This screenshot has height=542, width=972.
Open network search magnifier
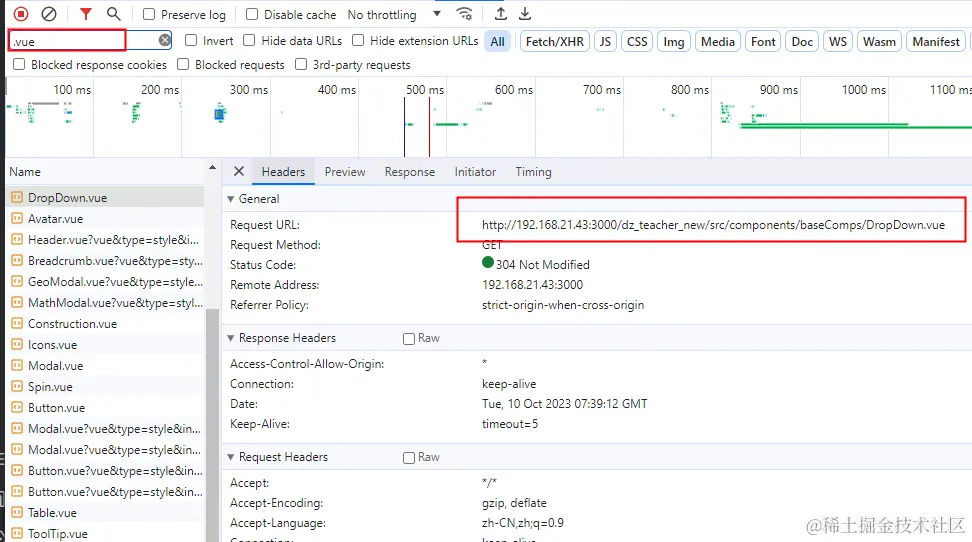coord(113,14)
